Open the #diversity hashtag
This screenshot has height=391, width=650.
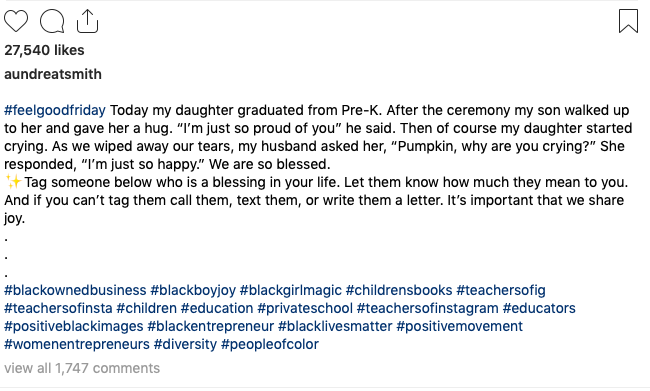coord(185,345)
